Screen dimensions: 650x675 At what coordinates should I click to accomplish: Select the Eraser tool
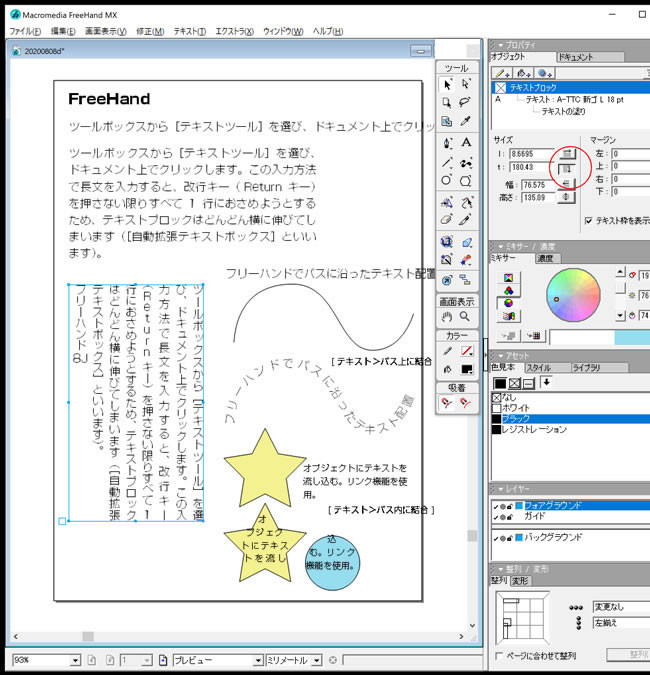coord(446,220)
